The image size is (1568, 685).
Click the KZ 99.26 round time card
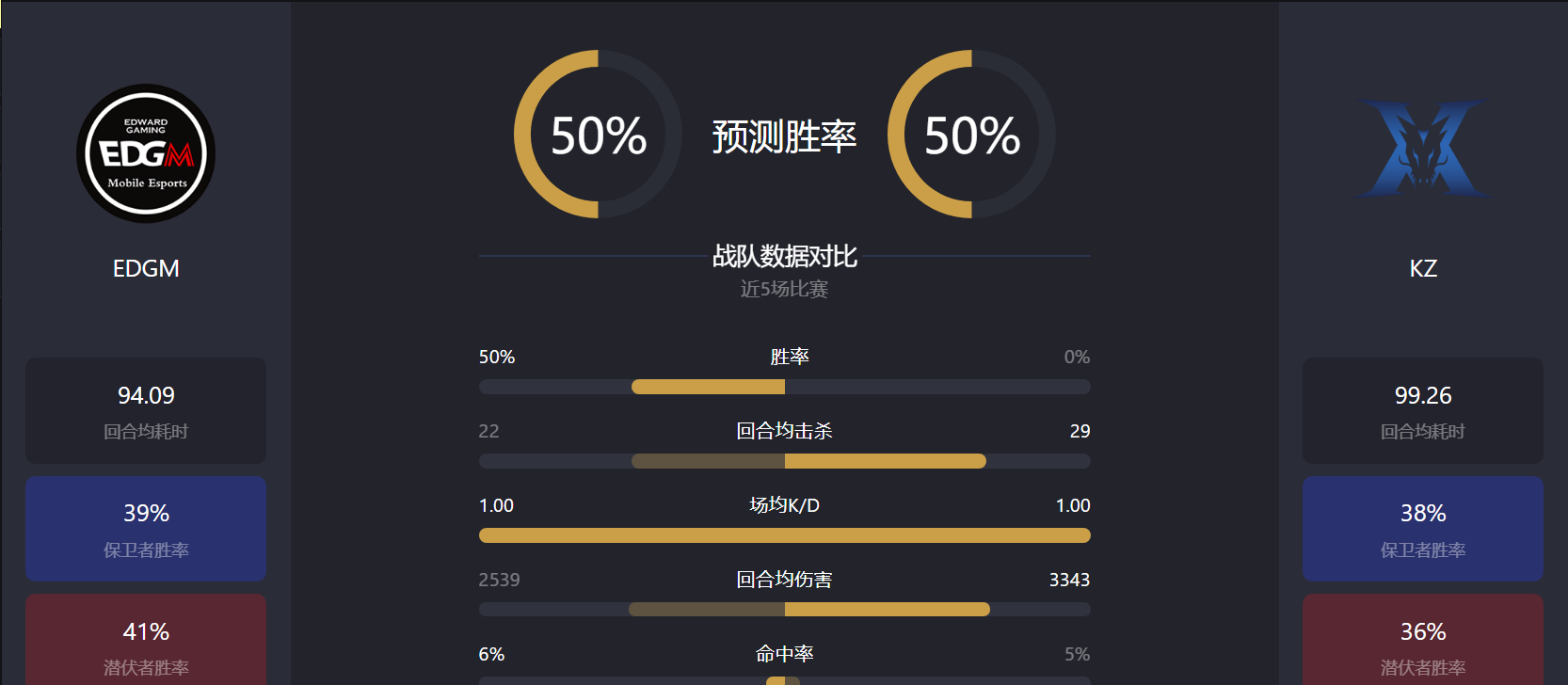[x=1423, y=410]
